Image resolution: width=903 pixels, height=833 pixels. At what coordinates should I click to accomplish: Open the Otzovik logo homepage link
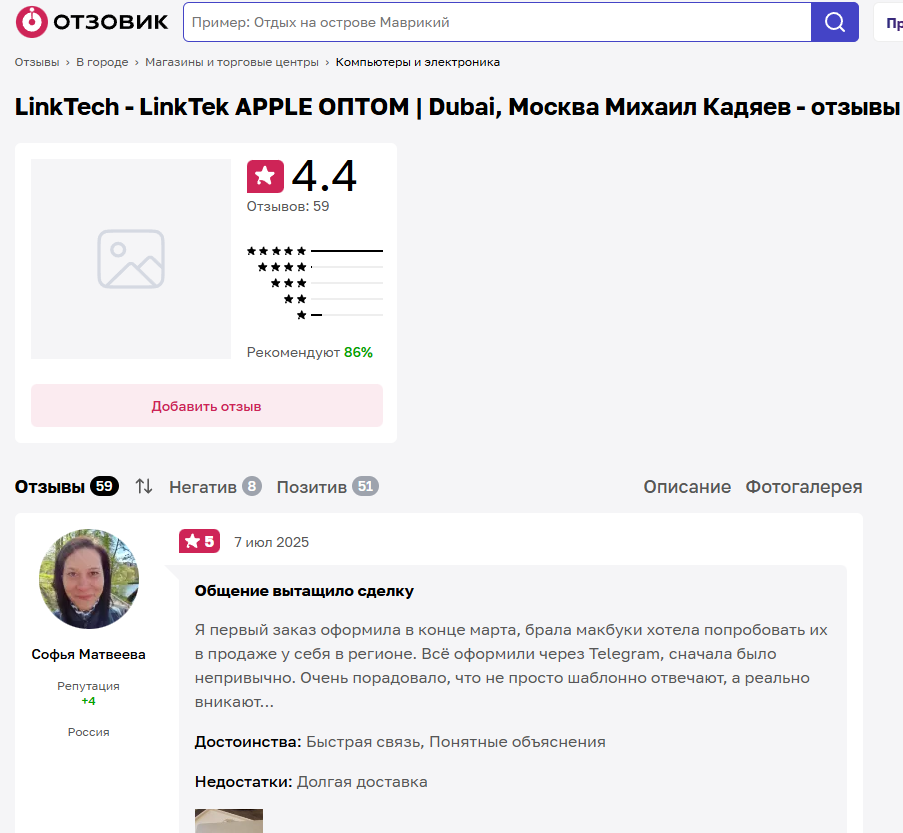pos(92,22)
